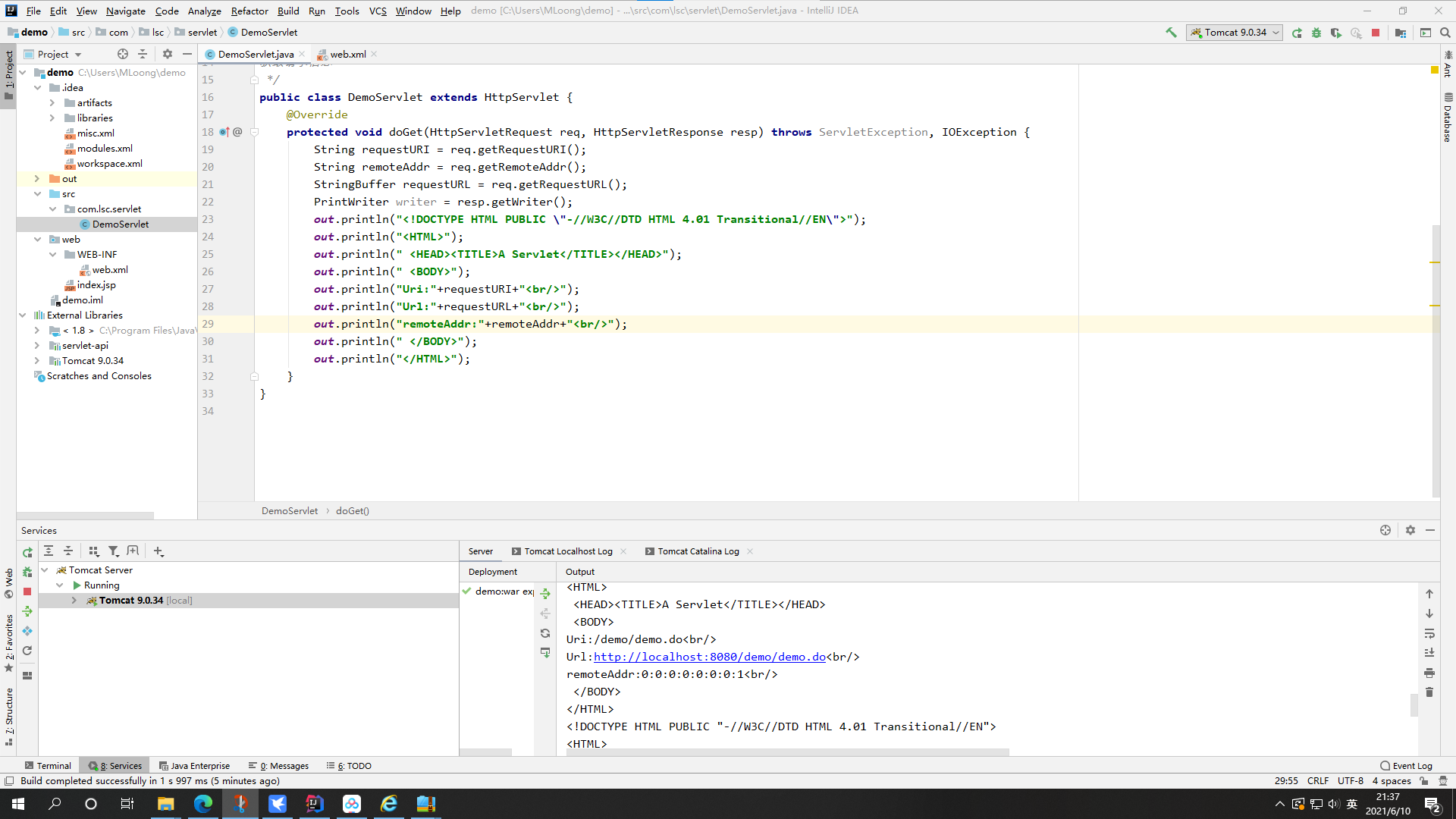The height and width of the screenshot is (819, 1456).
Task: Open the Services filter funnel icon
Action: (114, 551)
